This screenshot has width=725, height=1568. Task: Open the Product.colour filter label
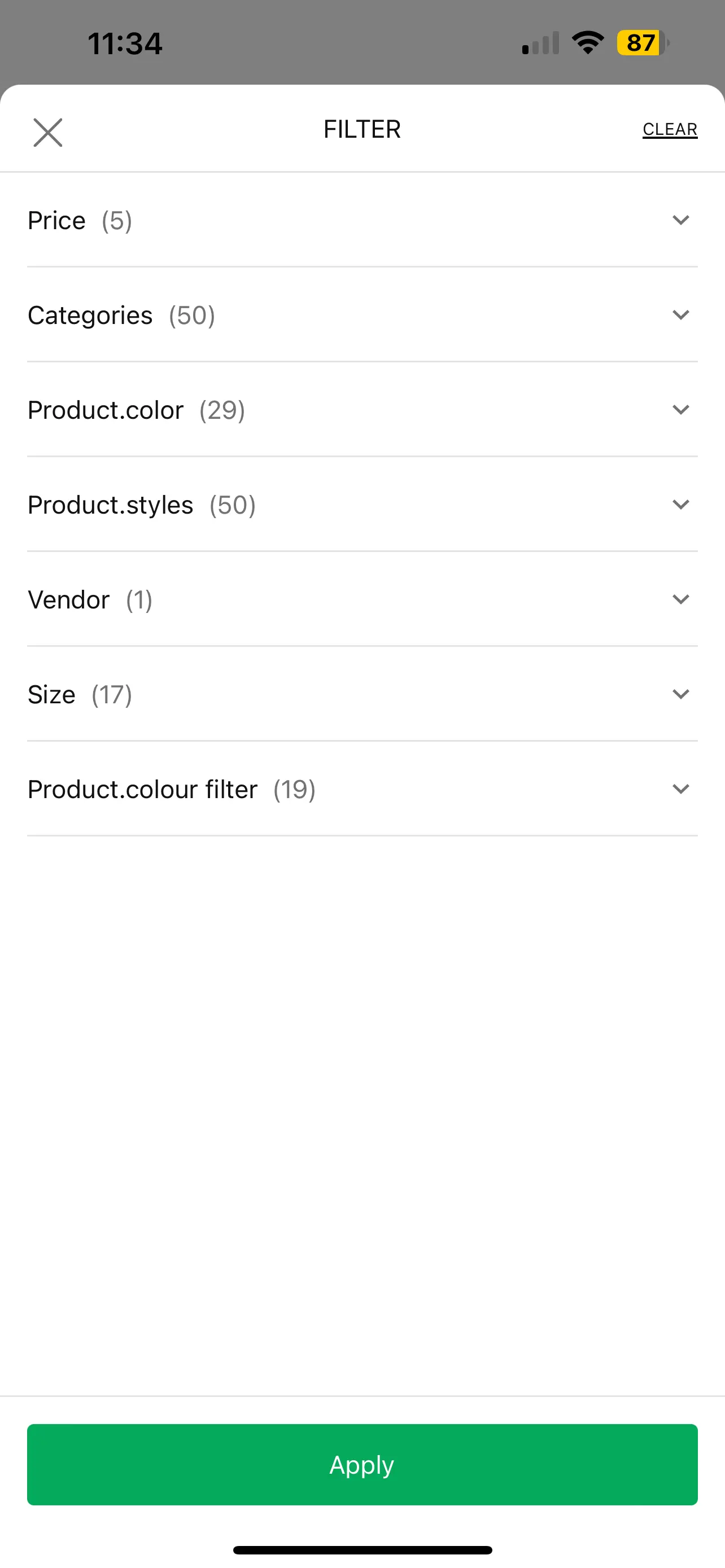tap(142, 790)
